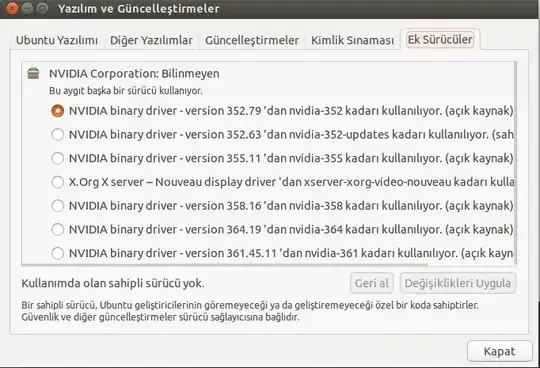Viewport: 540px width, 368px height.
Task: Click the driver list horizontal scrollbar
Action: pyautogui.click(x=226, y=265)
